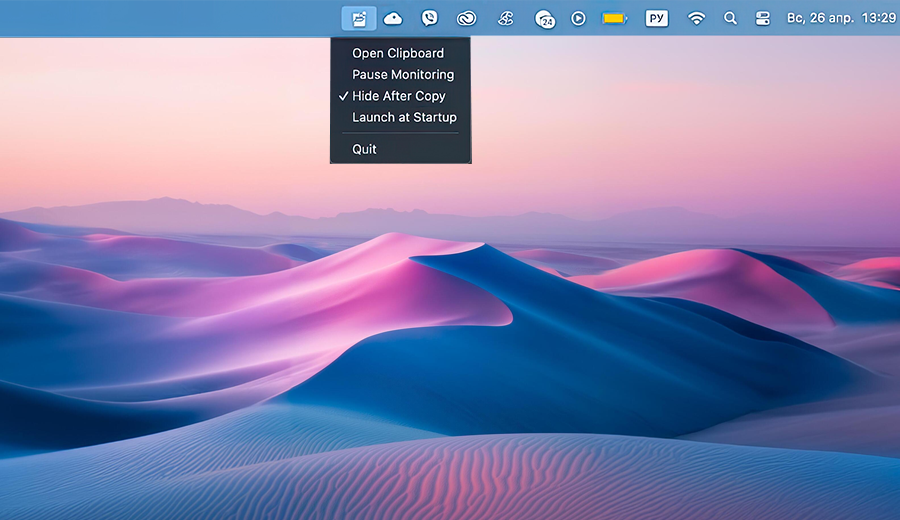The width and height of the screenshot is (900, 520).
Task: Open the chat icon with 24 badge
Action: coord(544,19)
